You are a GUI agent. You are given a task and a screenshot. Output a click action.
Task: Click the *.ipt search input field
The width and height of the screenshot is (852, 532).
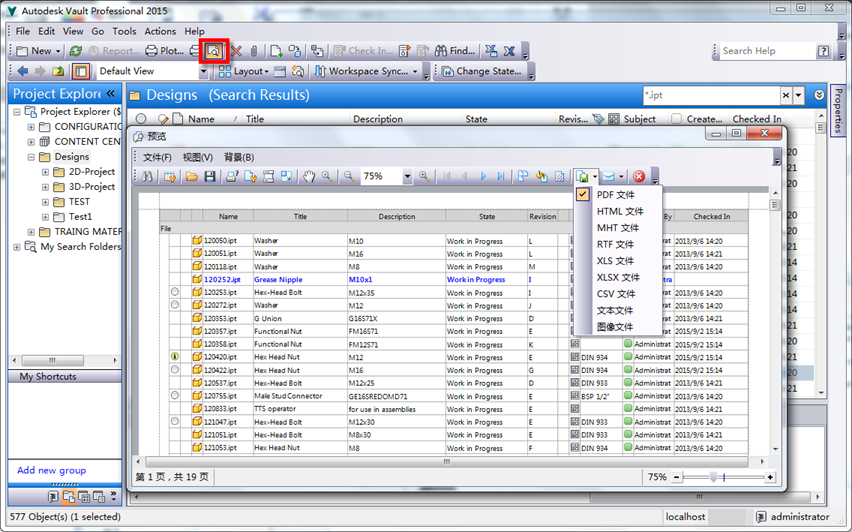tap(711, 95)
